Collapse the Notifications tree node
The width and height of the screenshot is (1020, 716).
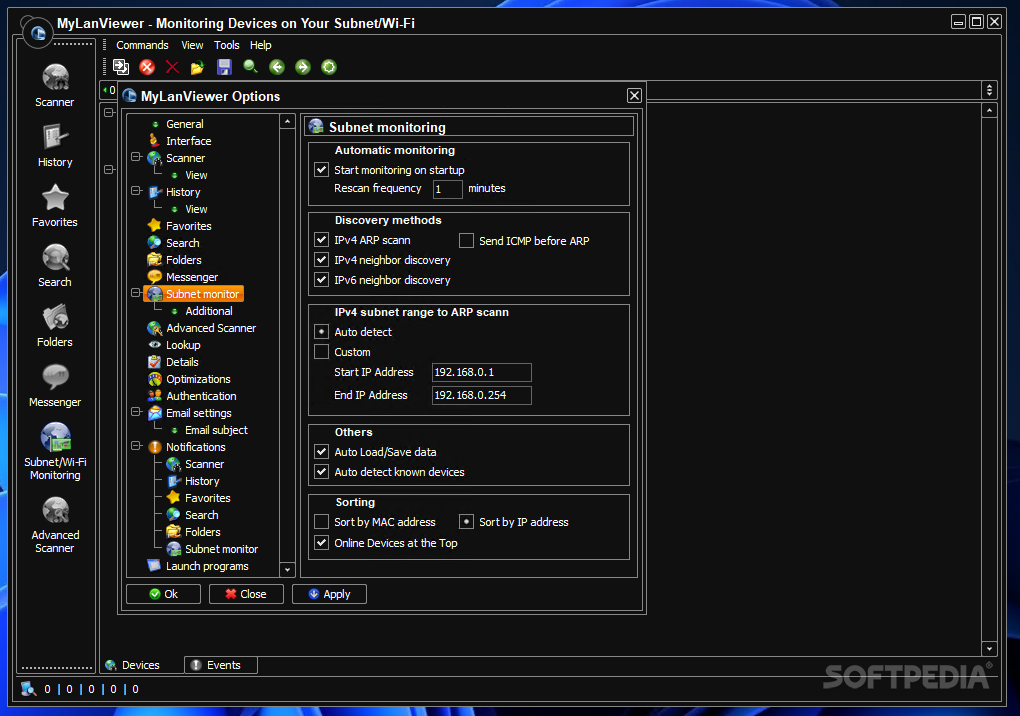(x=136, y=445)
